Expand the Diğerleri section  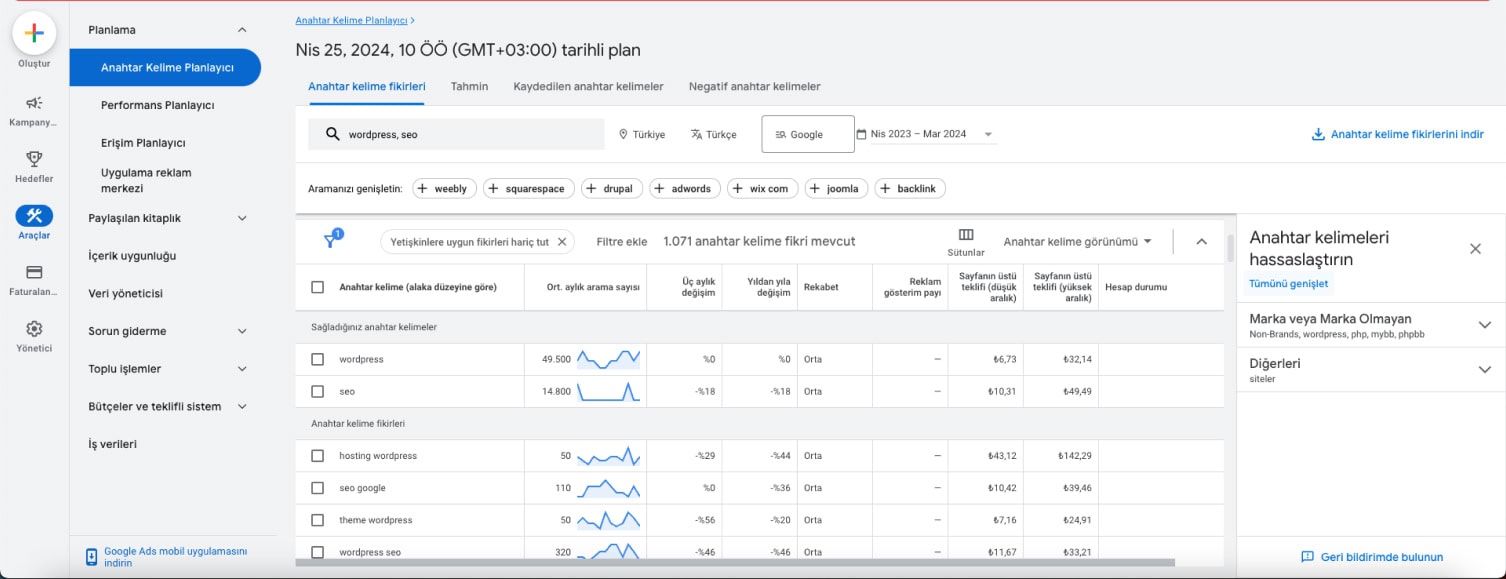(1484, 369)
